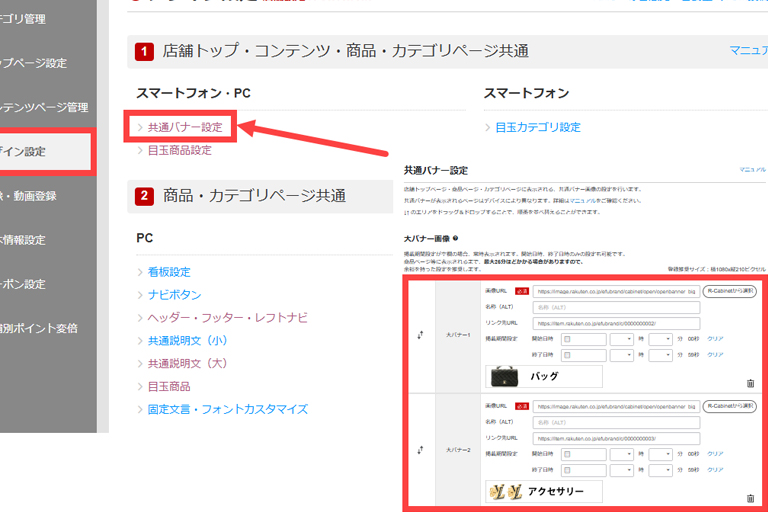Screen dimensions: 768x512
Task: Select the デザイン設定 sidebar menu item
Action: pyautogui.click(x=45, y=151)
